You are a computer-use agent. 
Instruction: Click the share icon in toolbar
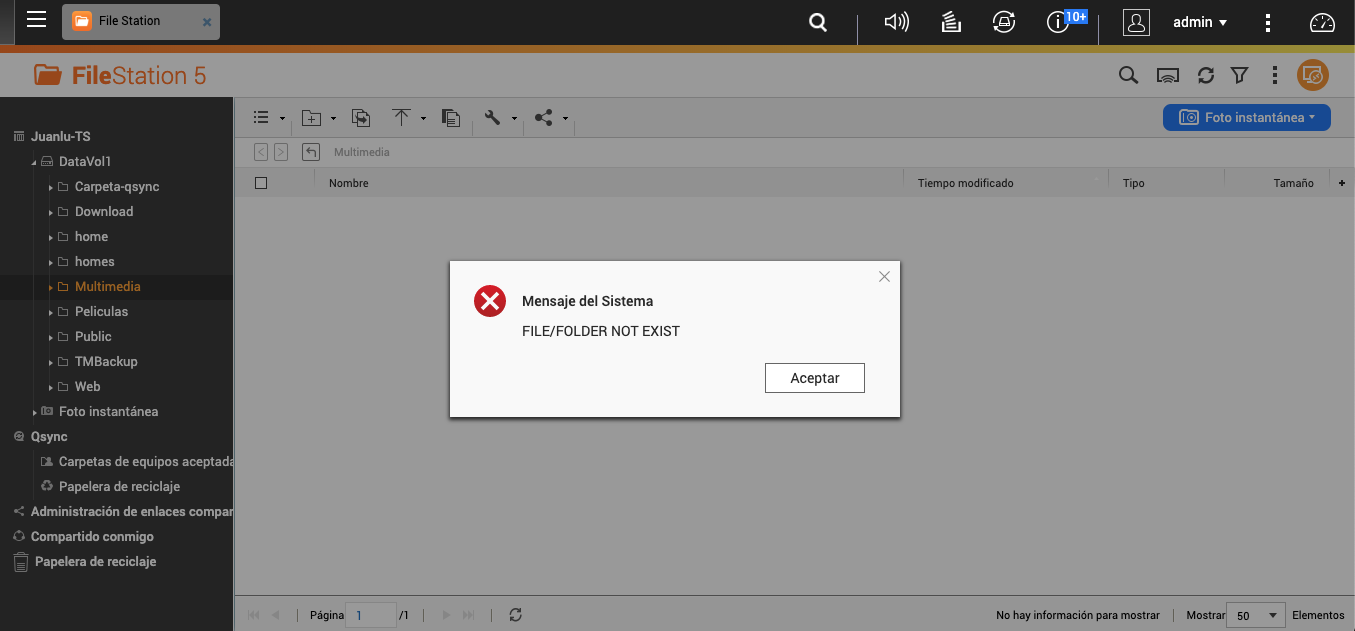543,118
